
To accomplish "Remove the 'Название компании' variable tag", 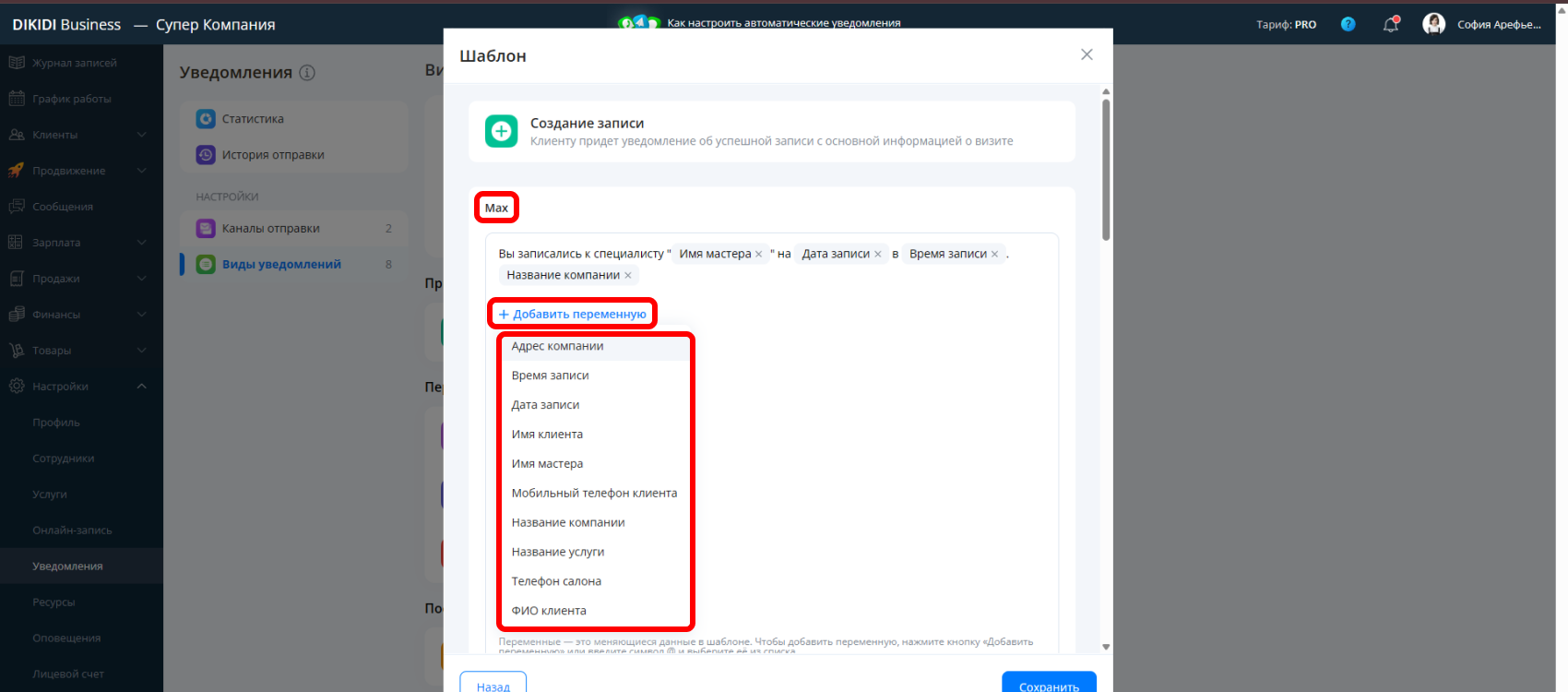I will (x=628, y=276).
